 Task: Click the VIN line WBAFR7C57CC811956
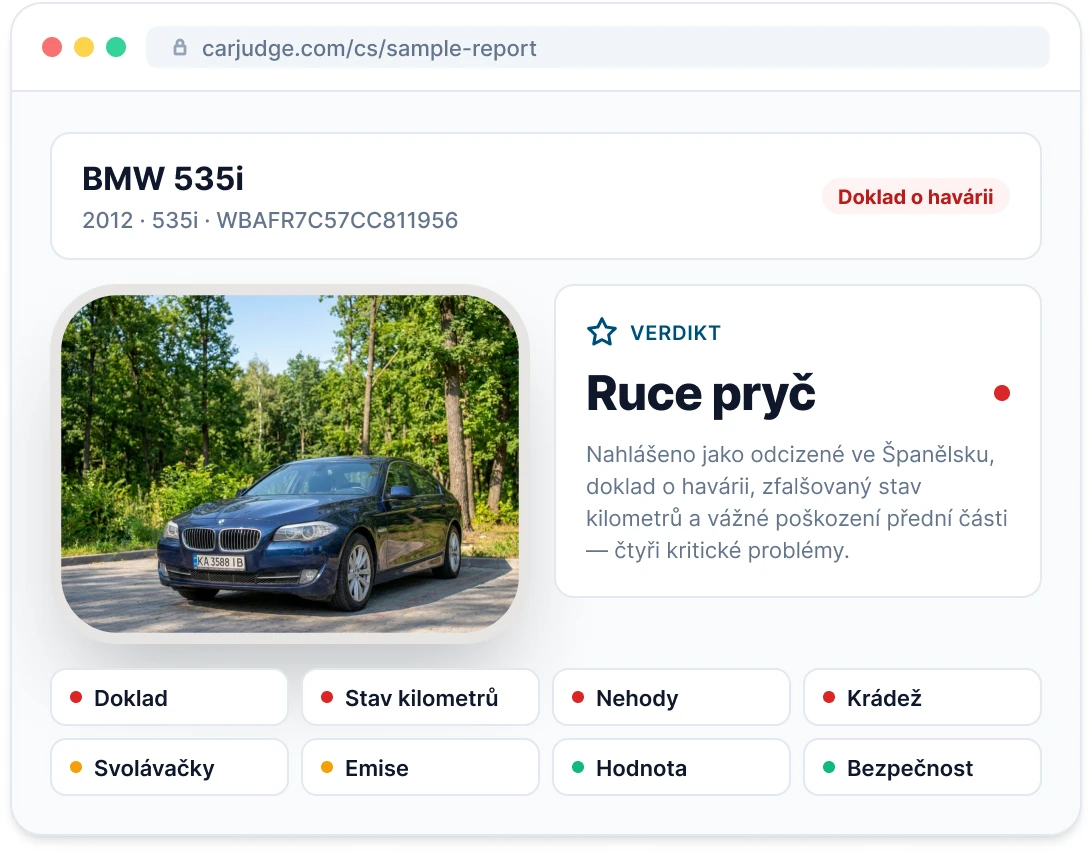(270, 220)
